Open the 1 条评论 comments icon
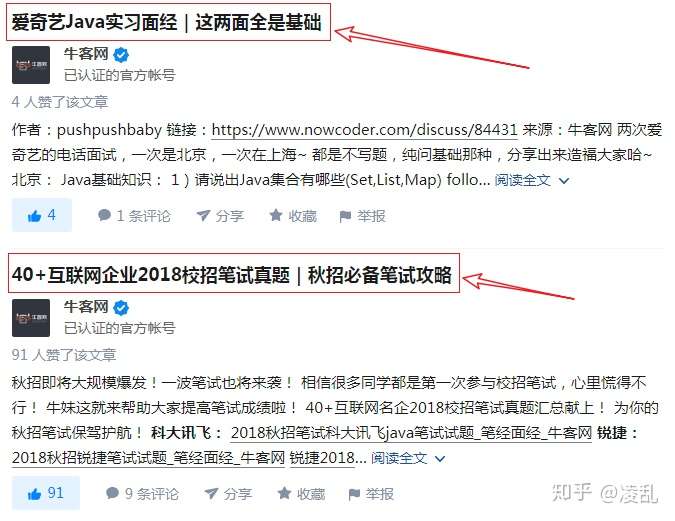Screen dimensions: 675x521 (x=104, y=215)
